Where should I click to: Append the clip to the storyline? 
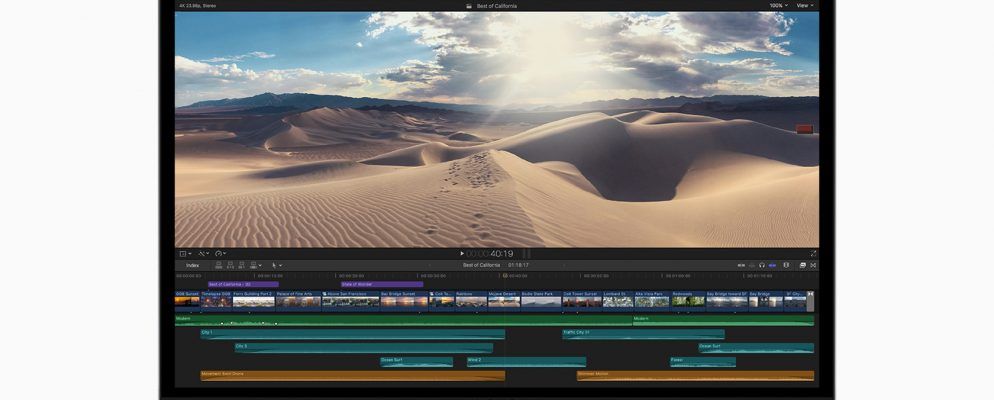(x=242, y=266)
